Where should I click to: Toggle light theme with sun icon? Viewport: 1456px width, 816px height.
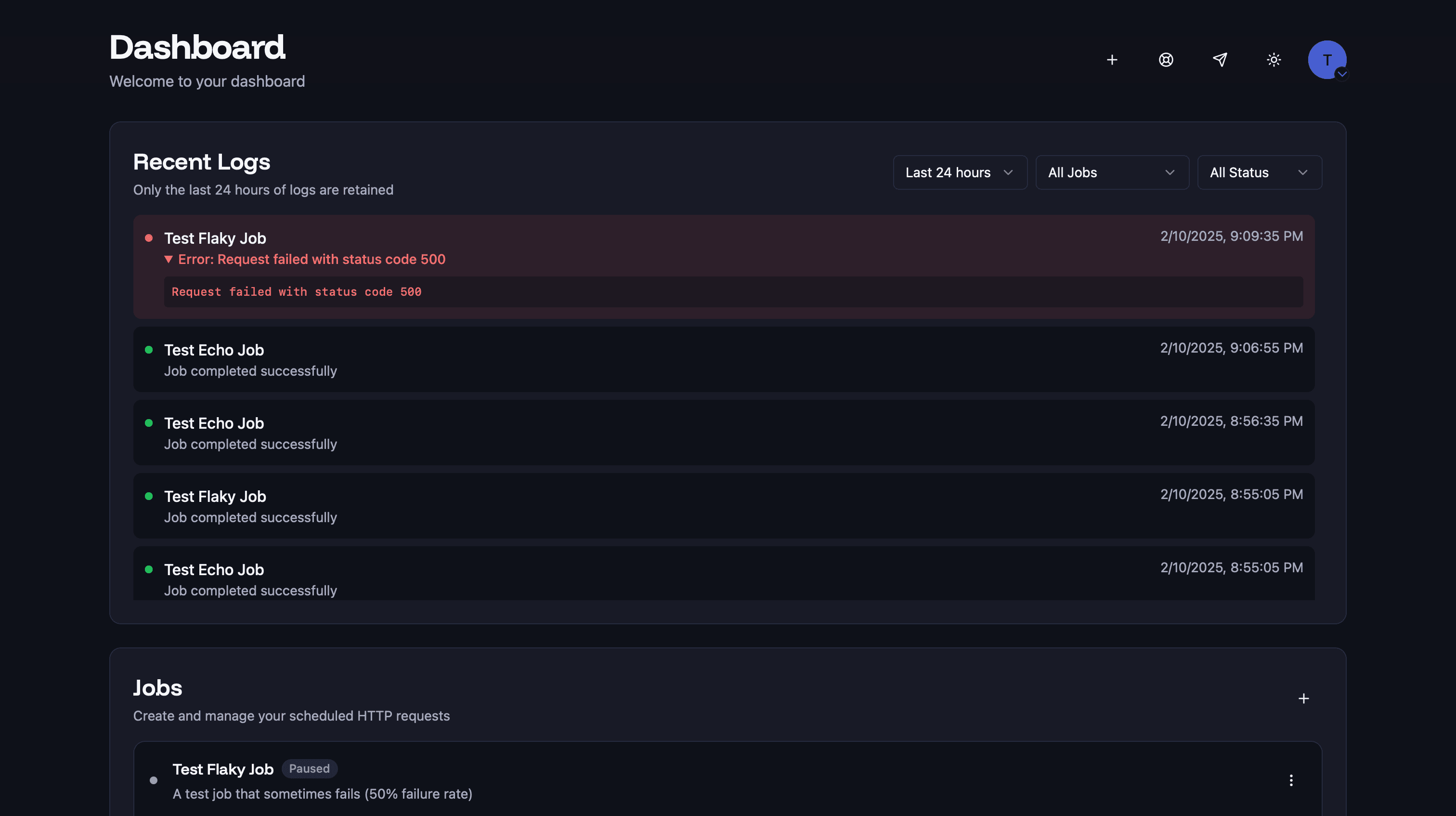[1274, 60]
